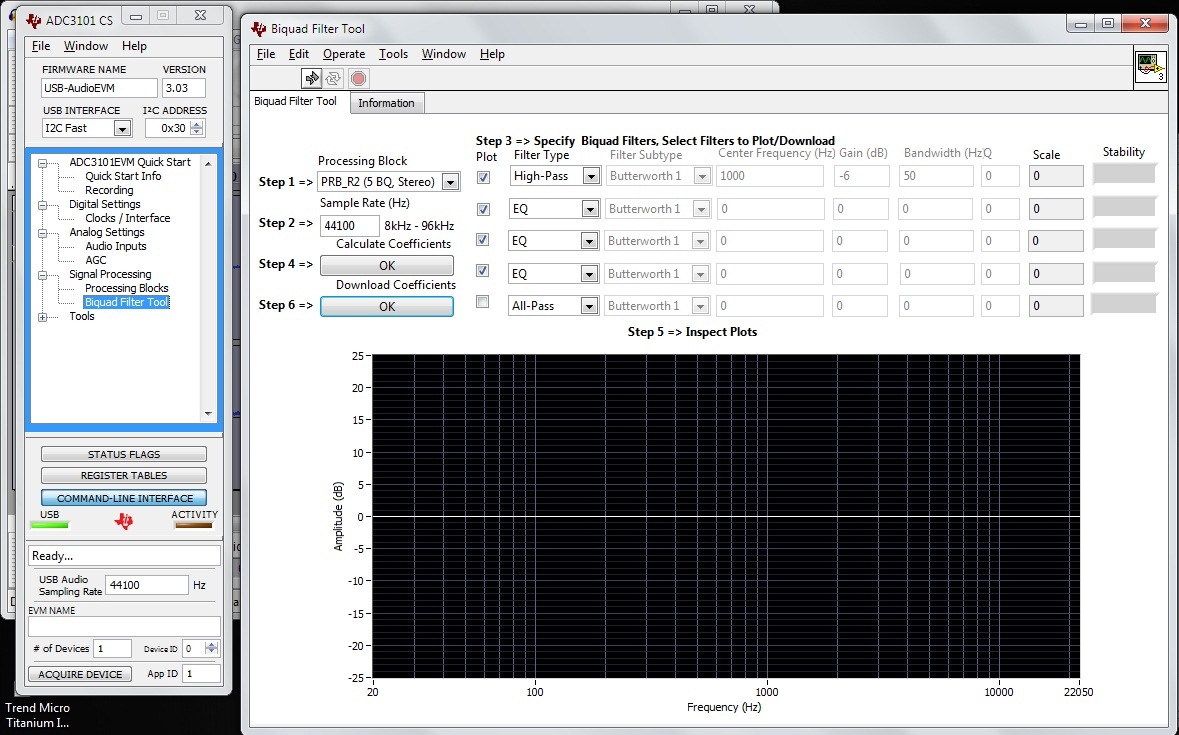The width and height of the screenshot is (1179, 735).
Task: Toggle the Plot checkbox on second EQ row
Action: 484,239
